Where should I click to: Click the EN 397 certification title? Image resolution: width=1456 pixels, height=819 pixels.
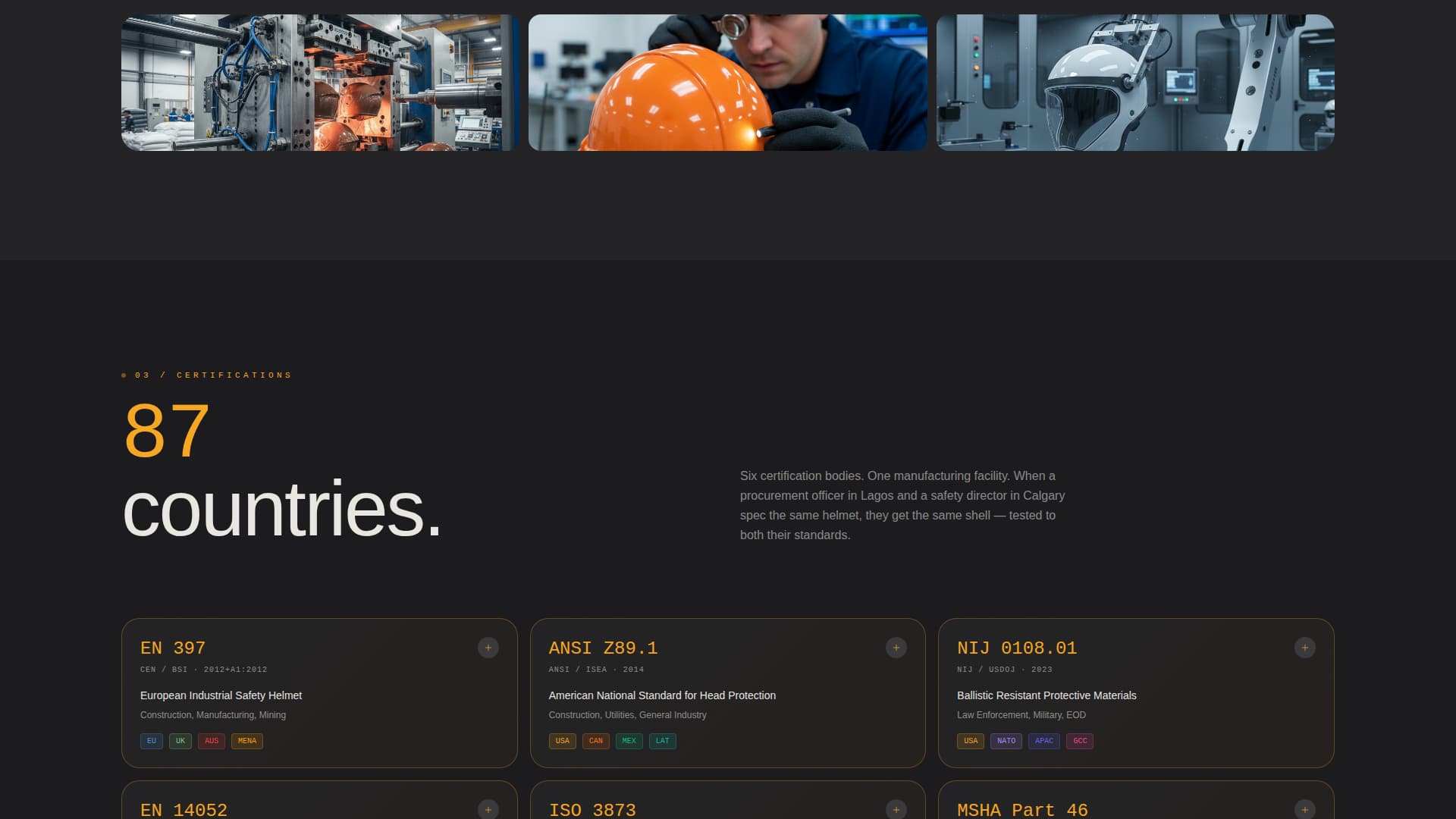tap(172, 648)
